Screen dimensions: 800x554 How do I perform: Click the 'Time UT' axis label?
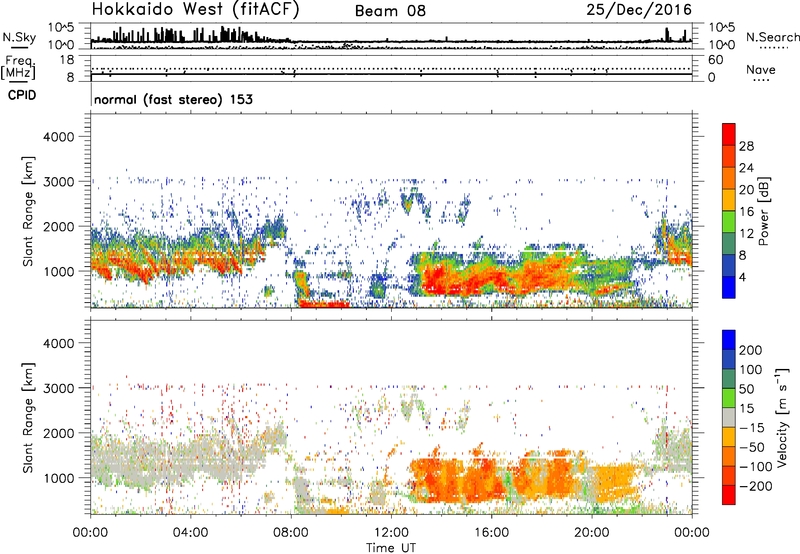[391, 548]
